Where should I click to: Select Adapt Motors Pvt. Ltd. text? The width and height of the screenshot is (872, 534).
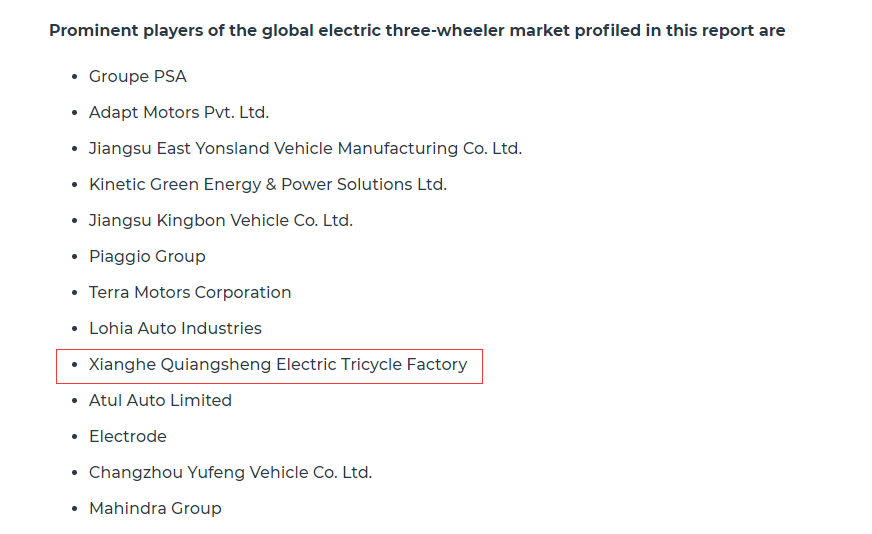pyautogui.click(x=179, y=112)
